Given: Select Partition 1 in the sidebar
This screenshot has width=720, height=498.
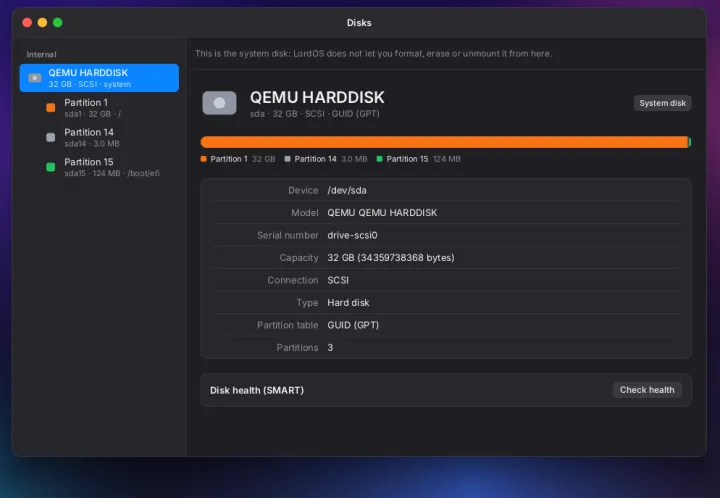Looking at the screenshot, I should click(99, 108).
